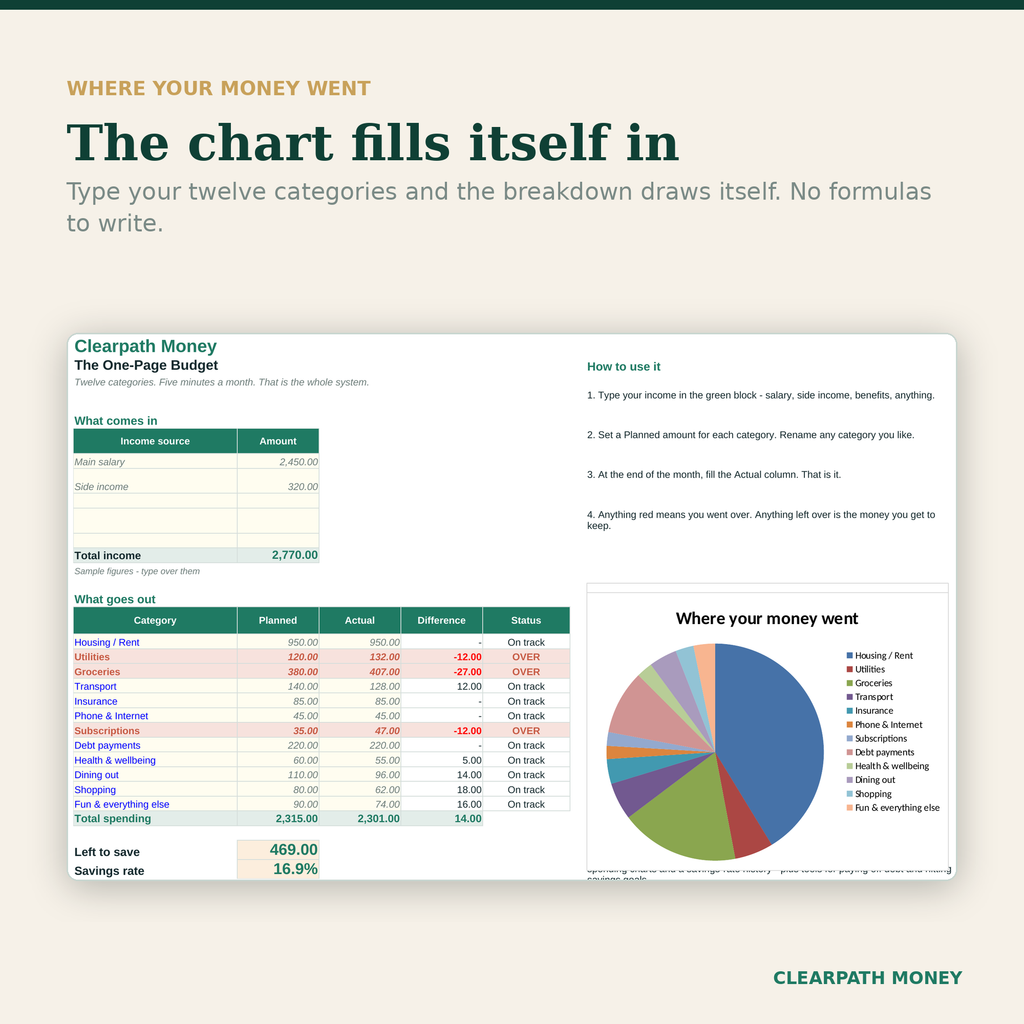Select Groceries actual value 407.00

pos(360,671)
